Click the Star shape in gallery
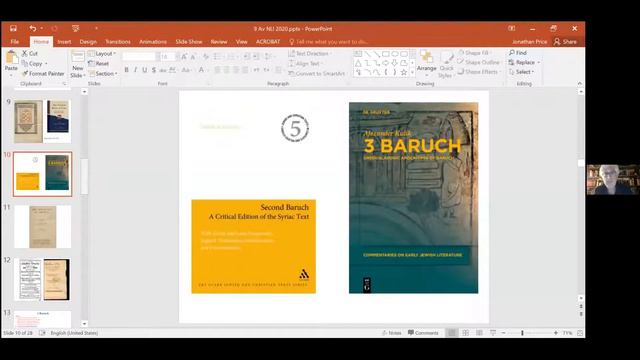 click(x=404, y=72)
